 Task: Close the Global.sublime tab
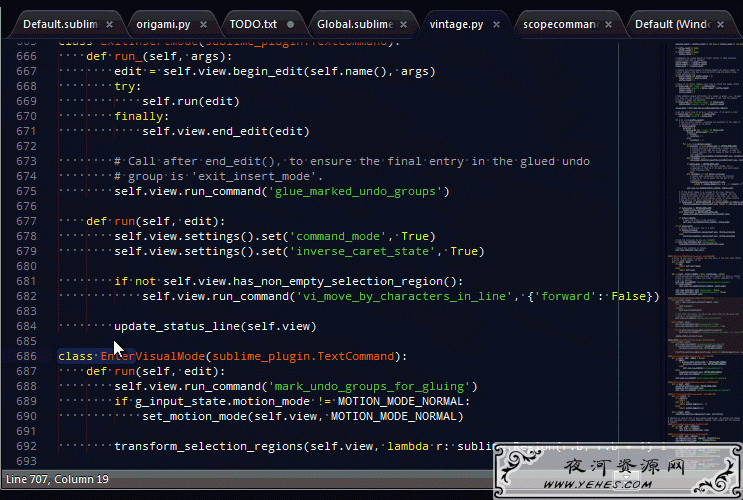tap(403, 24)
